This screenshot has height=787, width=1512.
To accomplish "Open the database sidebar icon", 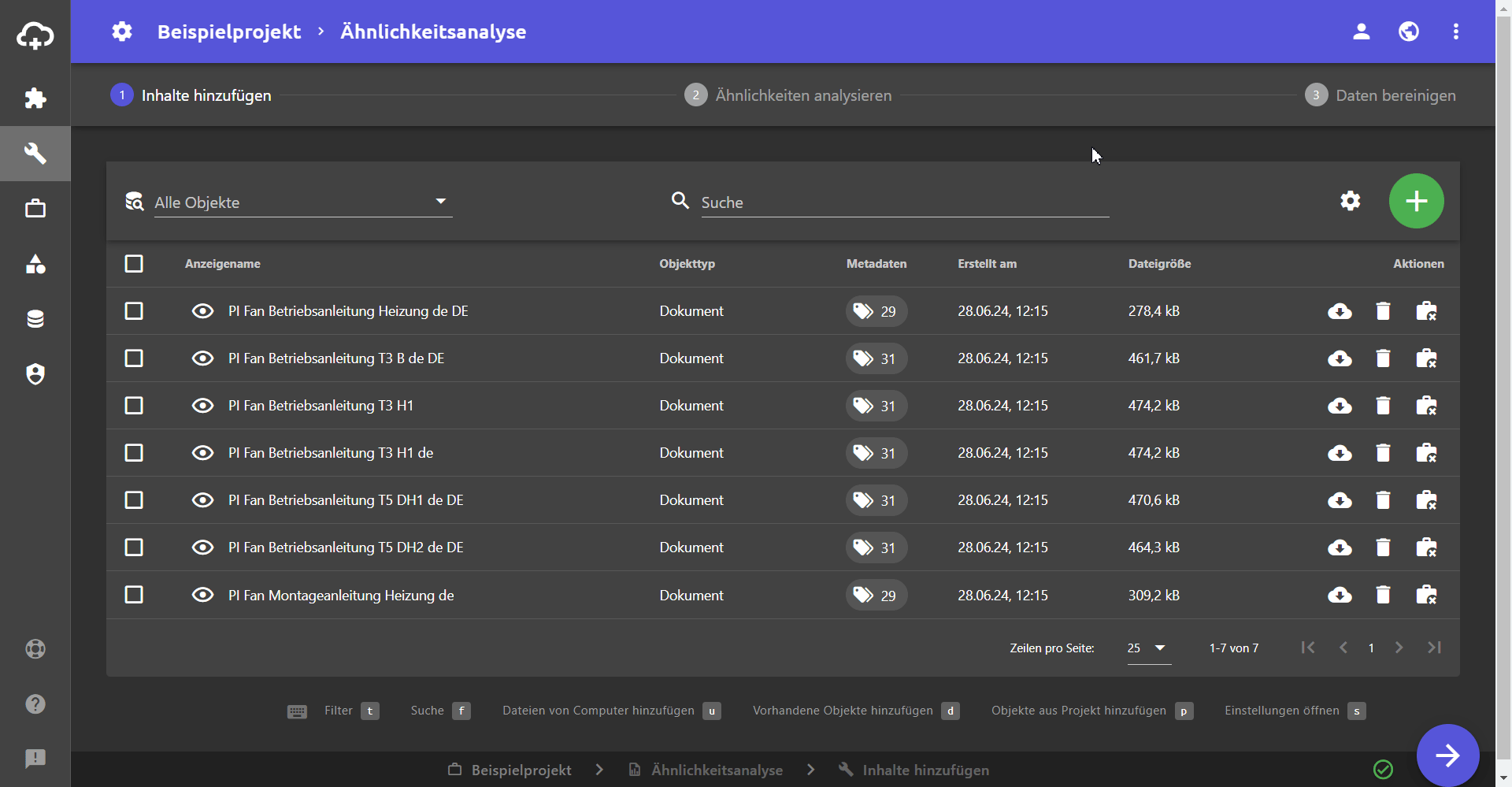I will pos(35,319).
